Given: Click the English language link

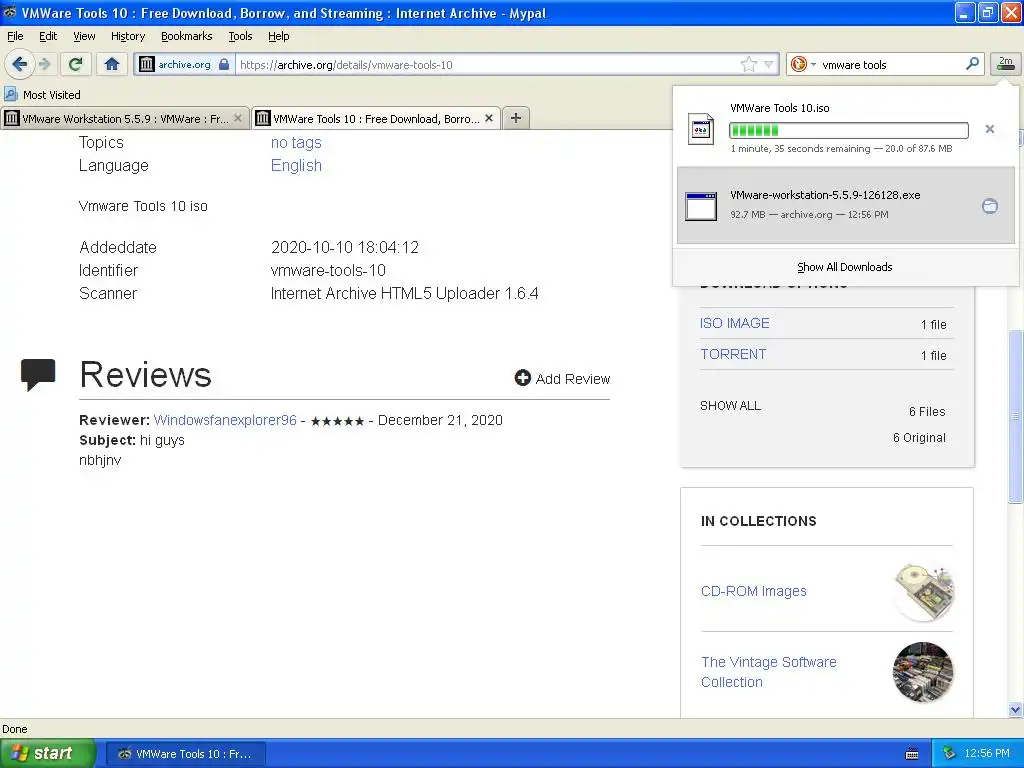Looking at the screenshot, I should pyautogui.click(x=296, y=166).
